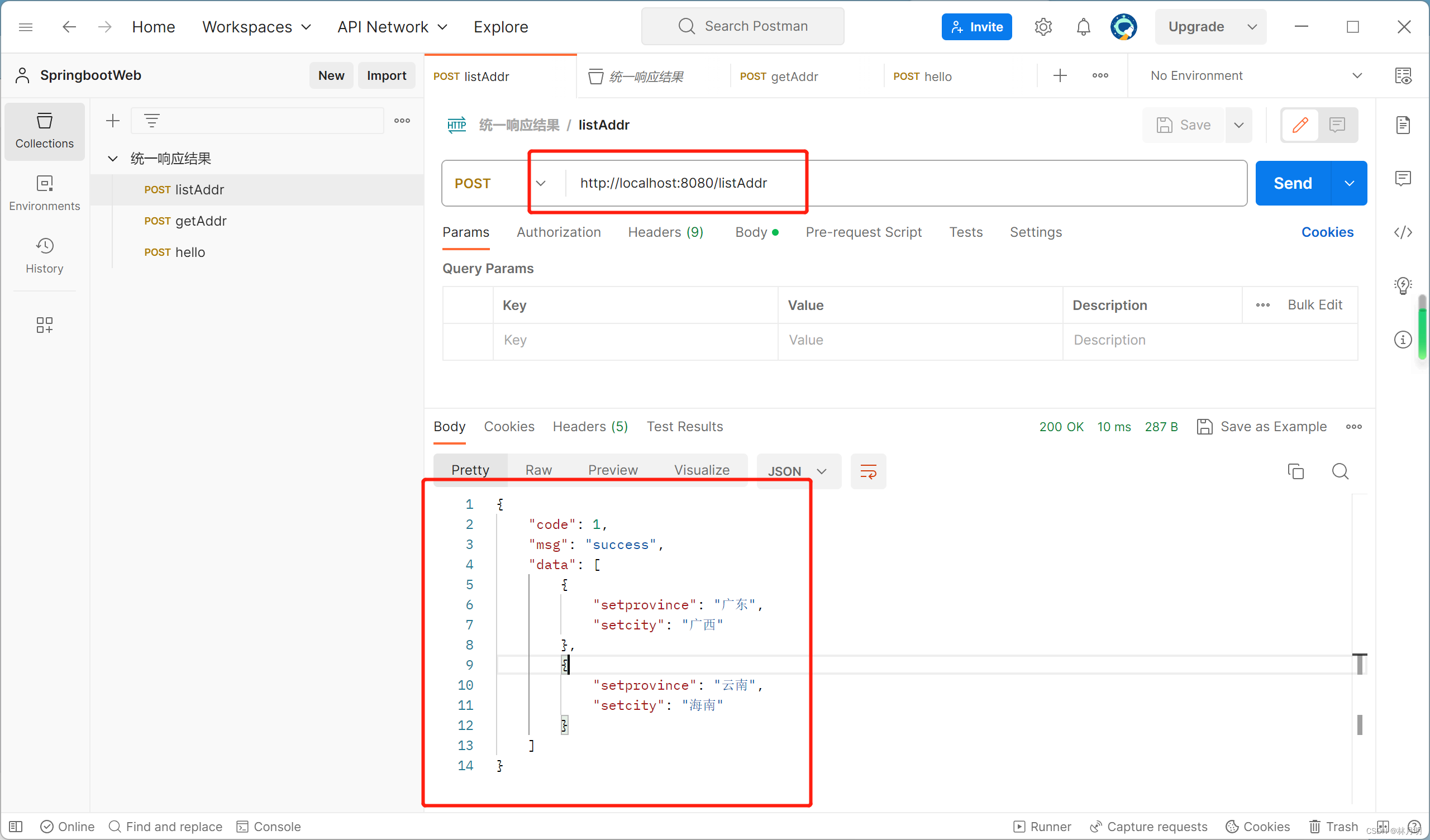Image resolution: width=1430 pixels, height=840 pixels.
Task: Open the JSON format dropdown
Action: coord(797,471)
